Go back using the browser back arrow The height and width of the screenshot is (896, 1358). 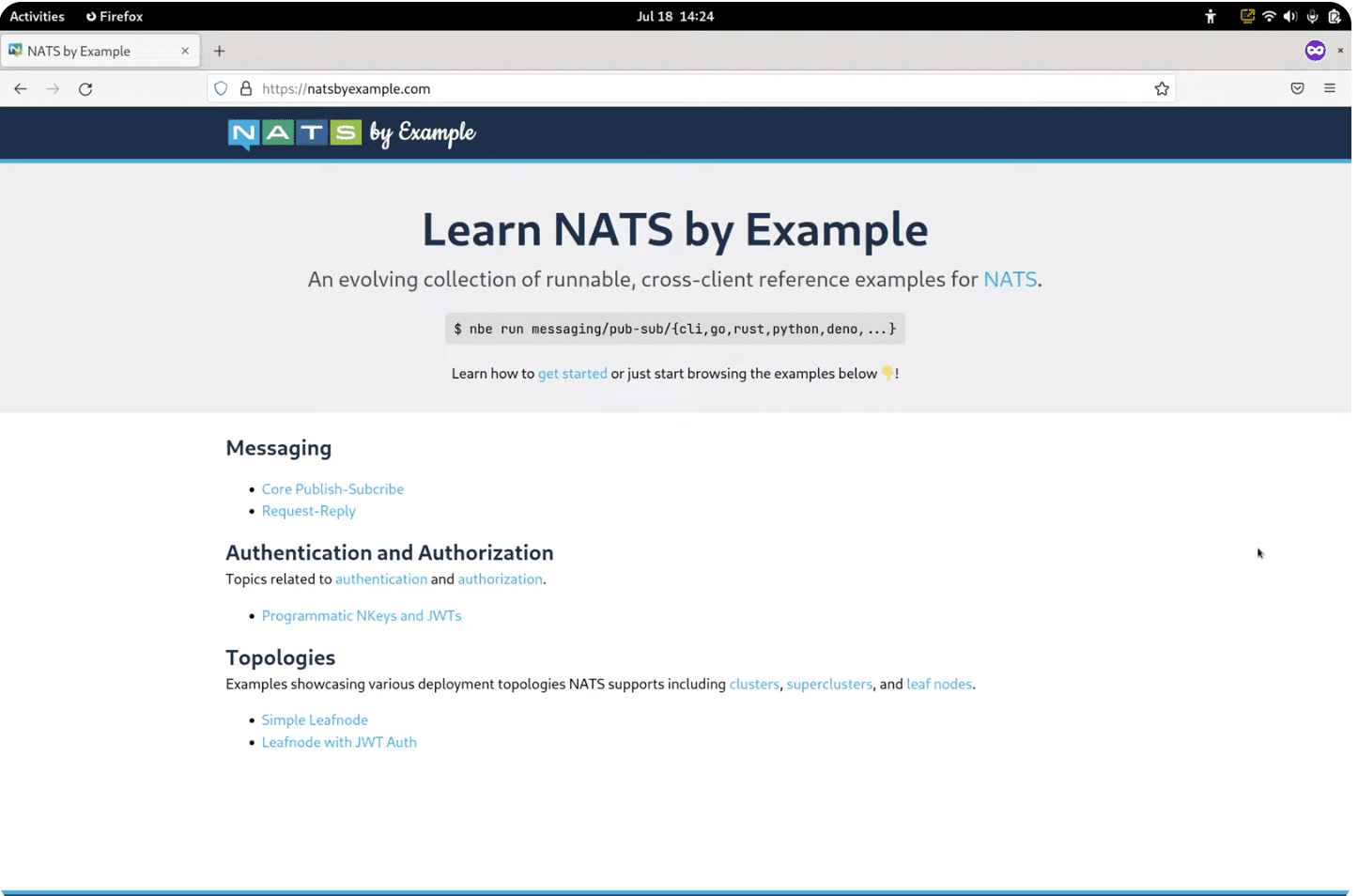click(x=21, y=88)
